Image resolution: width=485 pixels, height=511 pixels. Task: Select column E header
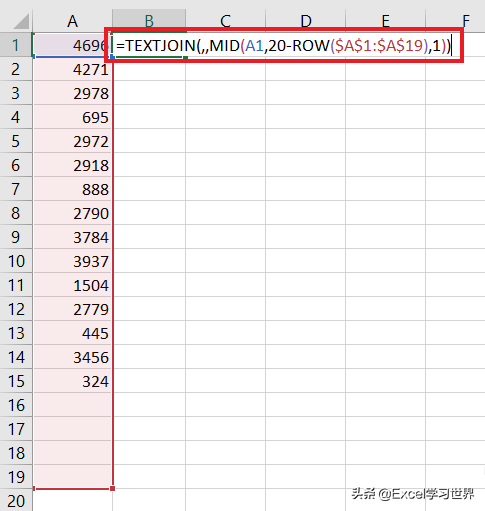click(386, 21)
